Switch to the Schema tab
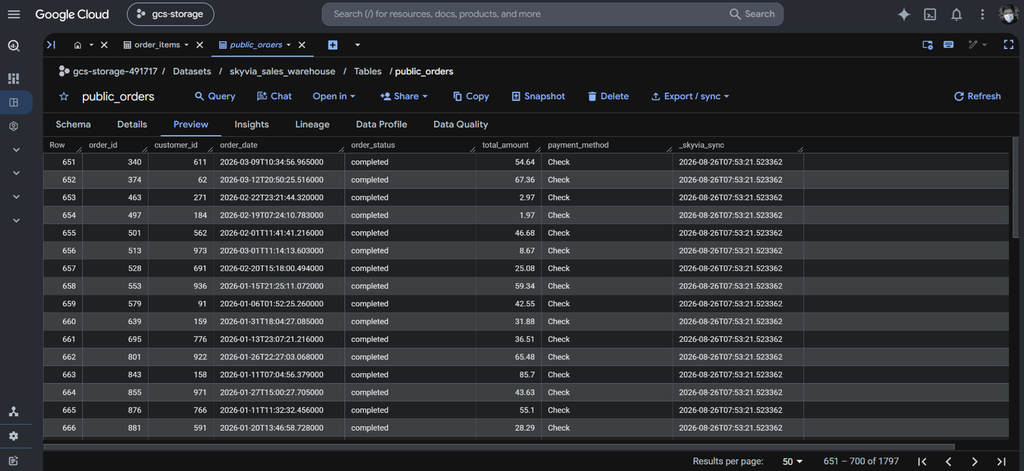The width and height of the screenshot is (1024, 471). 73,124
